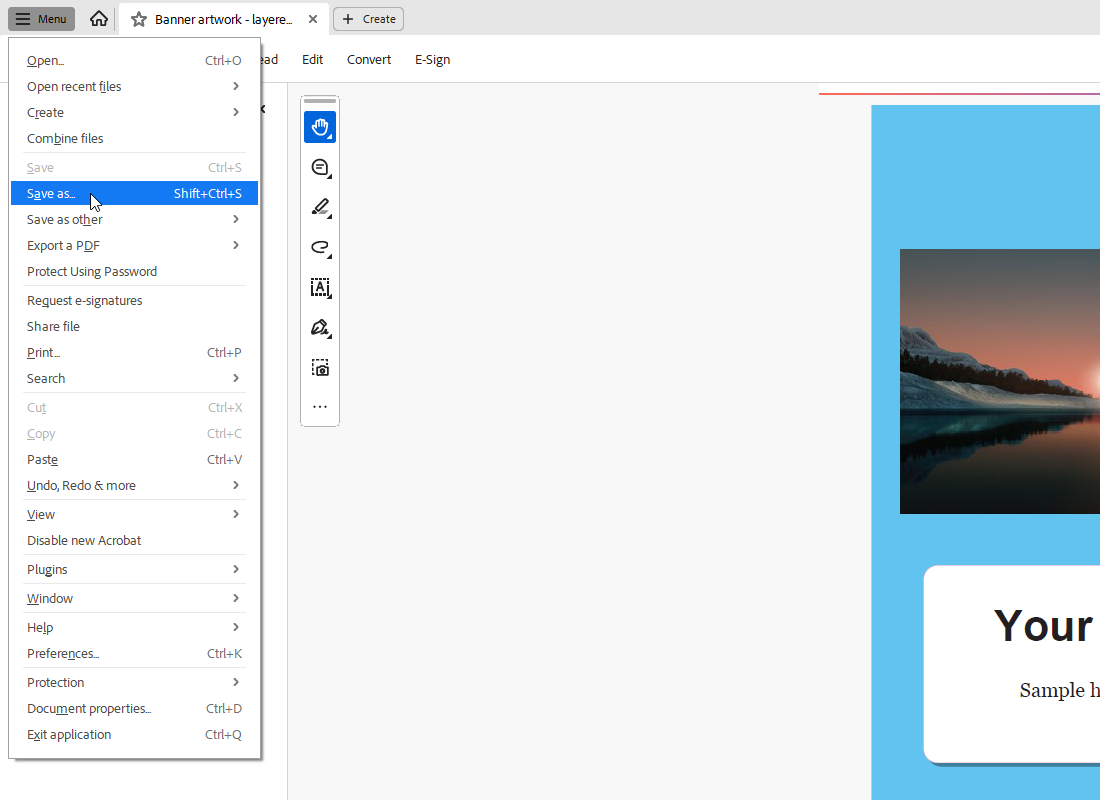Choose Request e-signatures
Image resolution: width=1100 pixels, height=800 pixels.
pos(135,300)
